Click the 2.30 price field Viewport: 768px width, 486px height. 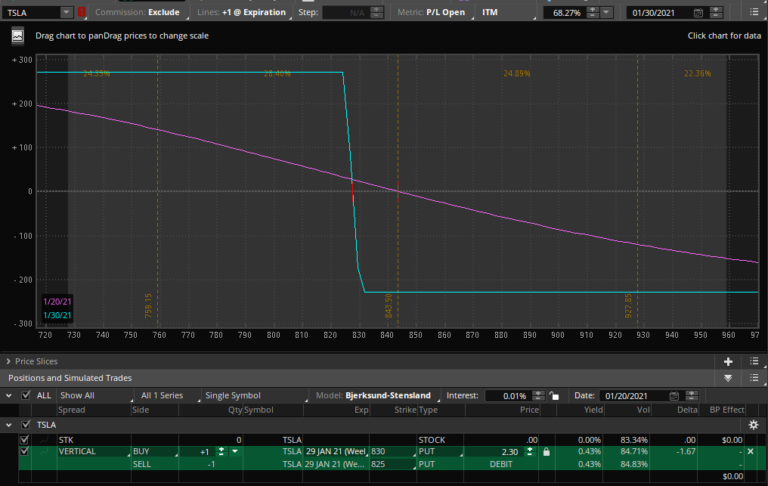pos(495,452)
